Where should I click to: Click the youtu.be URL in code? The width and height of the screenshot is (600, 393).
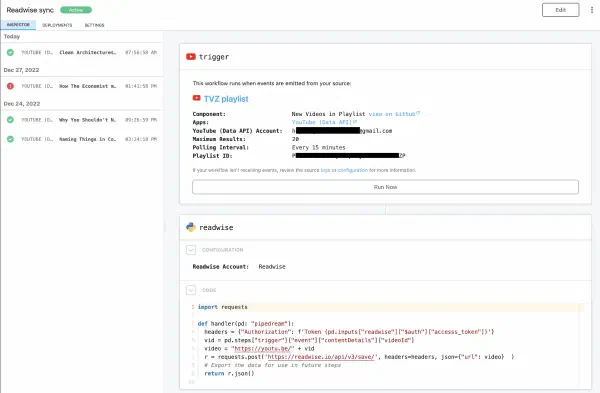pyautogui.click(x=262, y=348)
